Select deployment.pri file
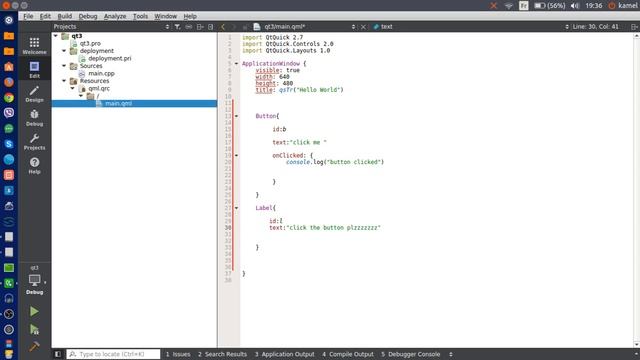This screenshot has width=640, height=360. (110, 58)
